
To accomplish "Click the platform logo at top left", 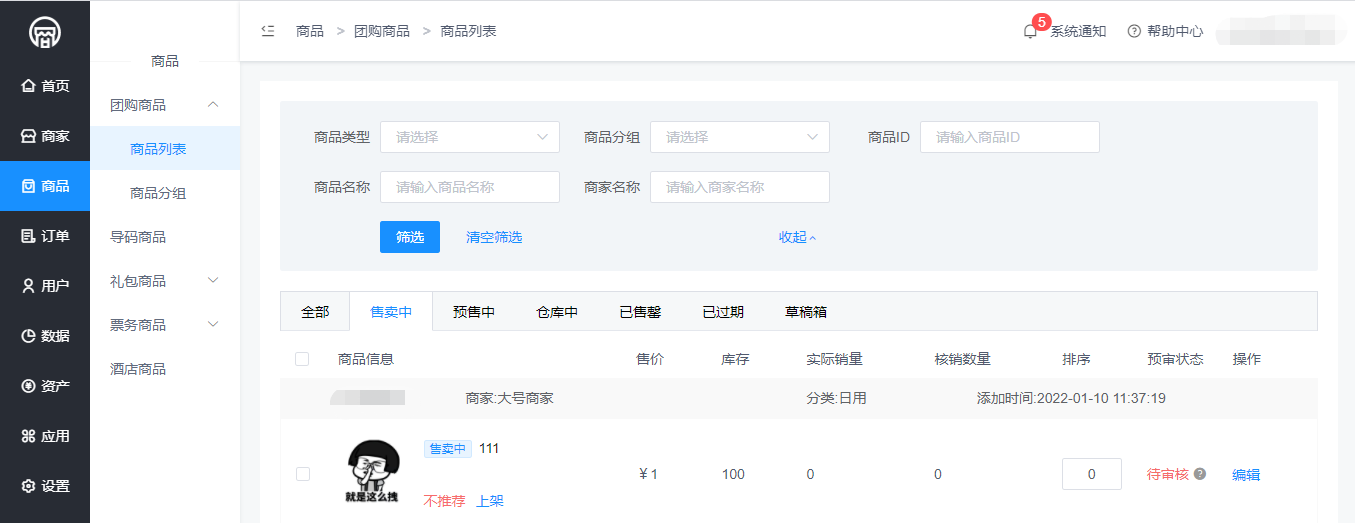I will 44,31.
